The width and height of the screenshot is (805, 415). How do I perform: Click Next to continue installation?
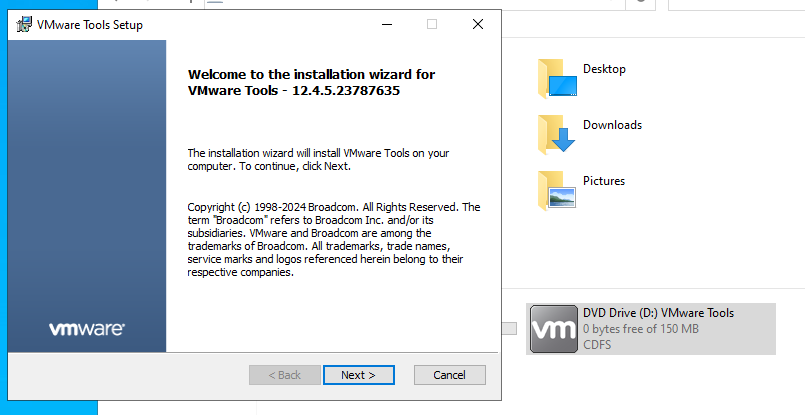pyautogui.click(x=358, y=375)
